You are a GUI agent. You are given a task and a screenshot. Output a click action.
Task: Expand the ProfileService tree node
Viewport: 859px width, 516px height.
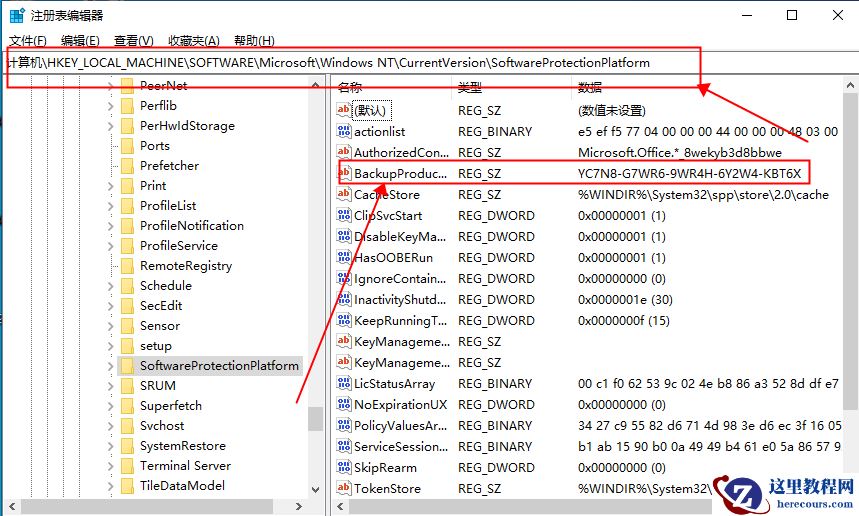(x=111, y=246)
